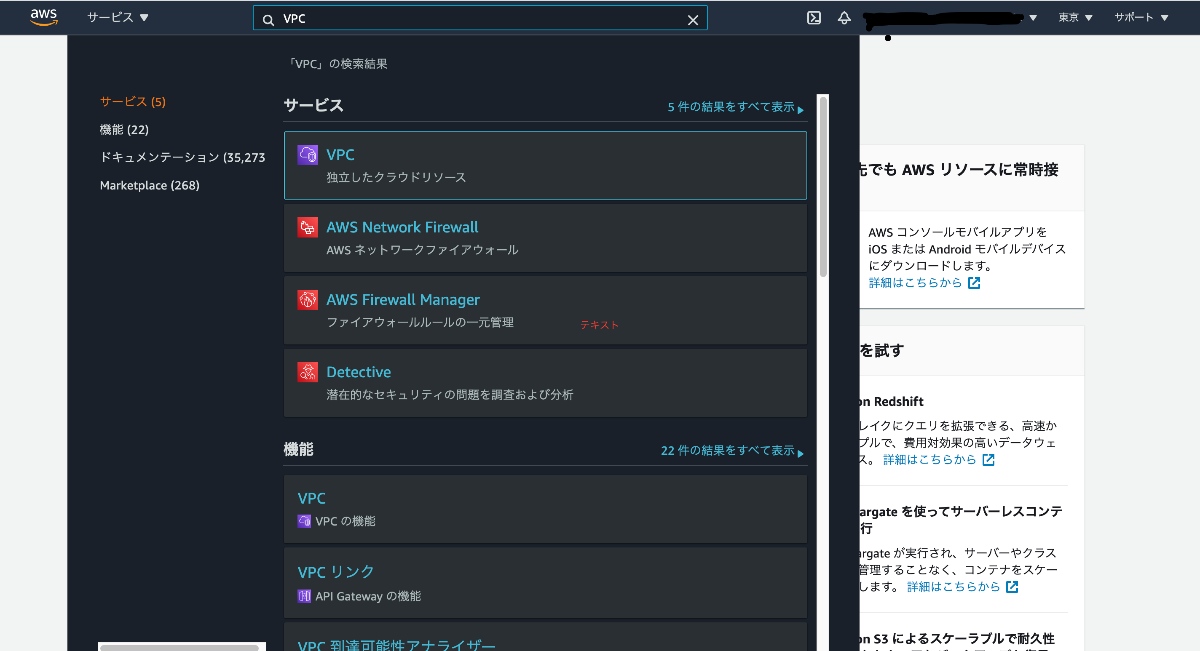Click the AWS Firewall Manager icon
The height and width of the screenshot is (651, 1200).
click(308, 299)
